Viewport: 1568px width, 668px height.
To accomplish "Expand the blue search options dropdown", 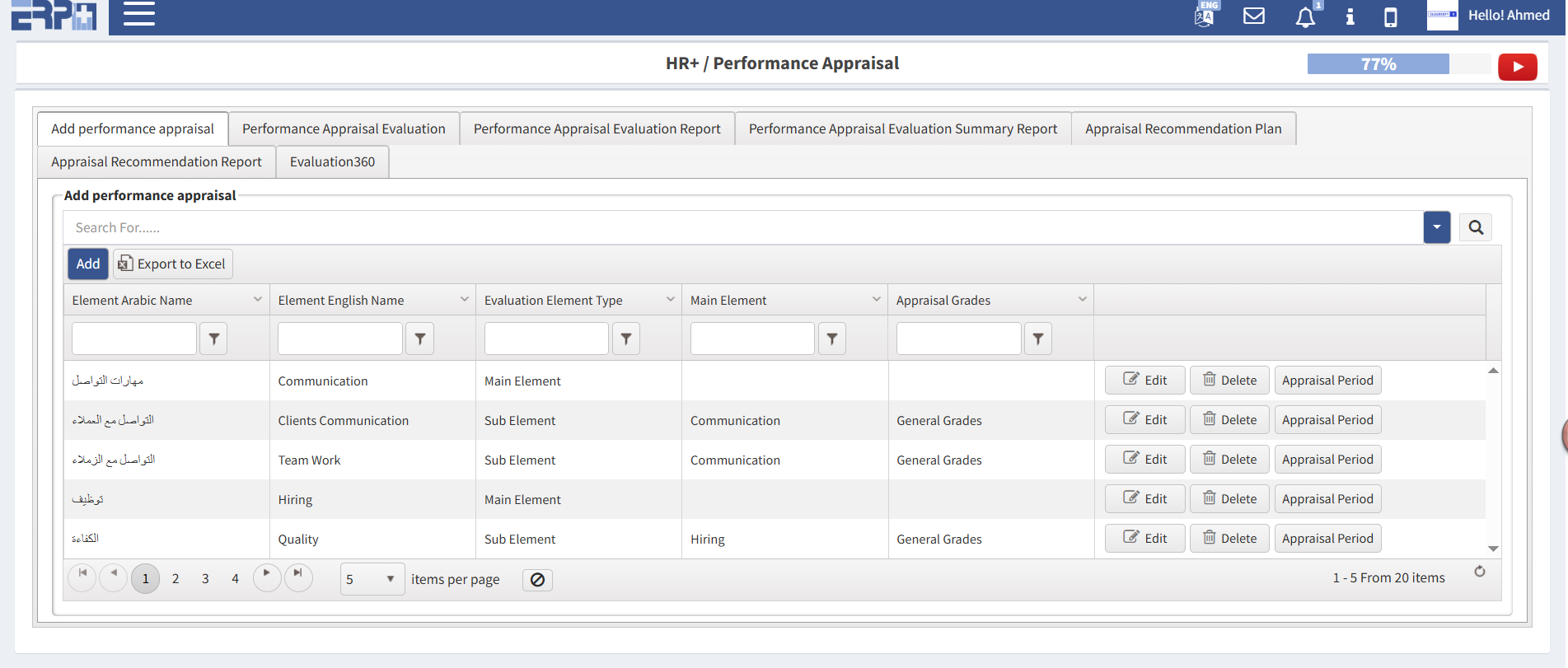I will [1436, 227].
